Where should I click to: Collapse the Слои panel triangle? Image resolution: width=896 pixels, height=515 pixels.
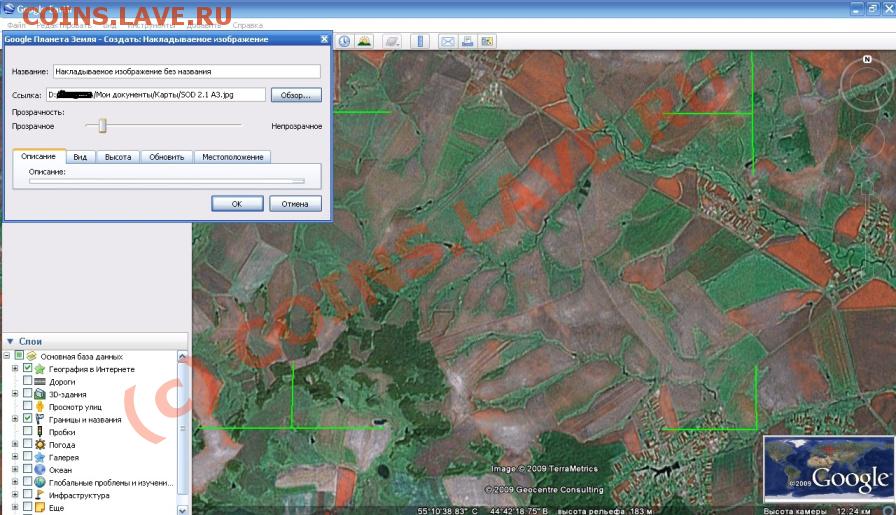[10, 341]
